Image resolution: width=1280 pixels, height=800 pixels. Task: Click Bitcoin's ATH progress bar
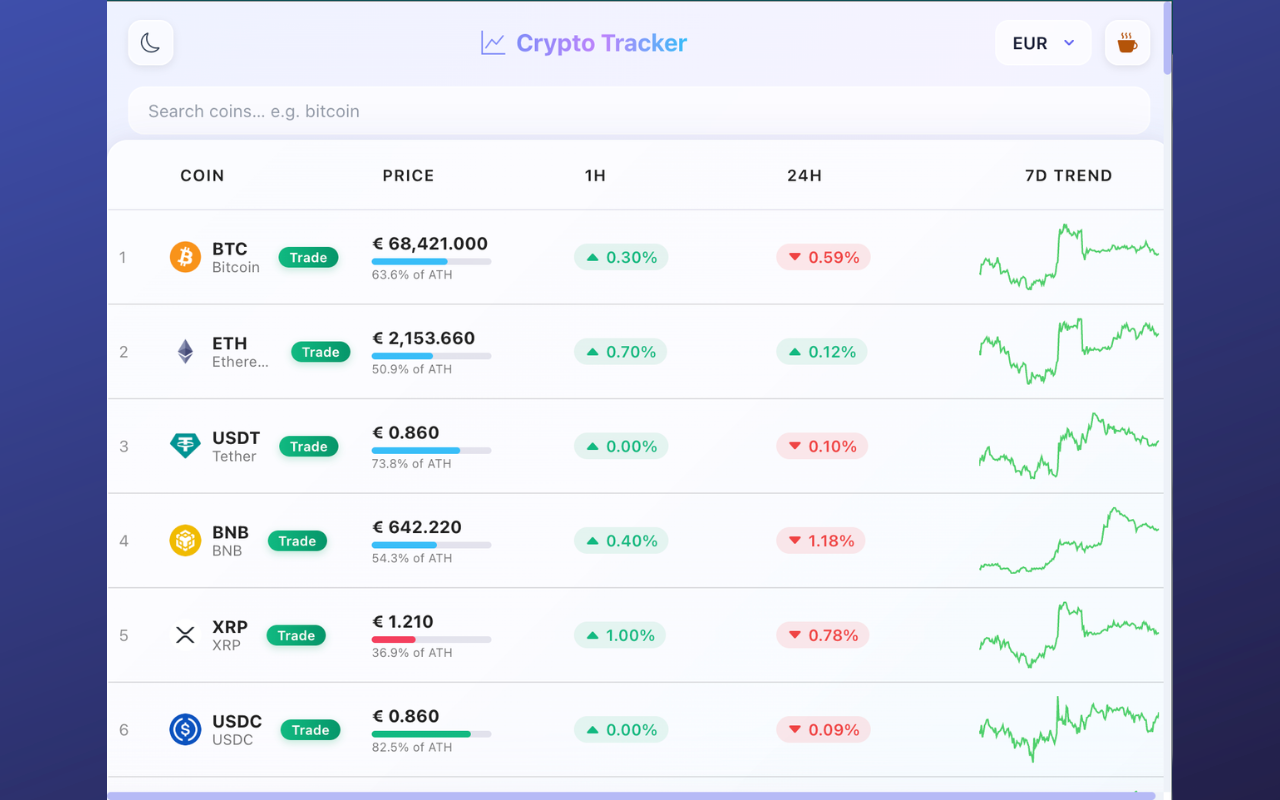tap(431, 261)
